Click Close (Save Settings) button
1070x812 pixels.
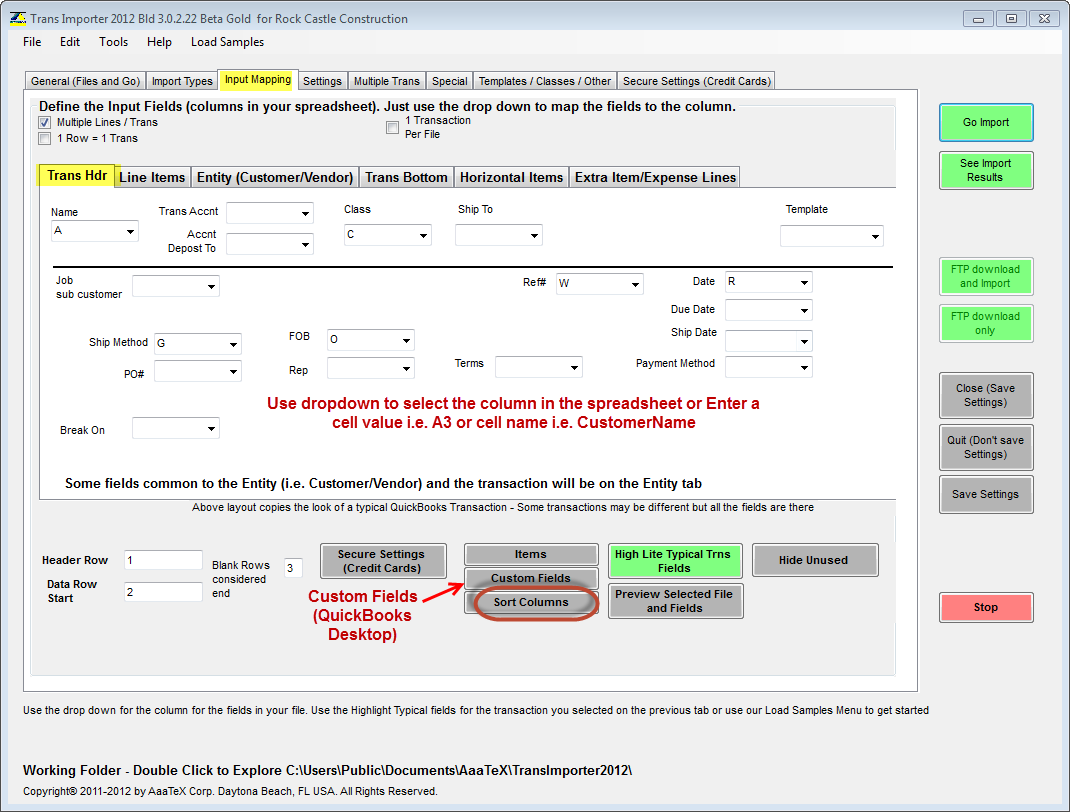pyautogui.click(x=986, y=395)
